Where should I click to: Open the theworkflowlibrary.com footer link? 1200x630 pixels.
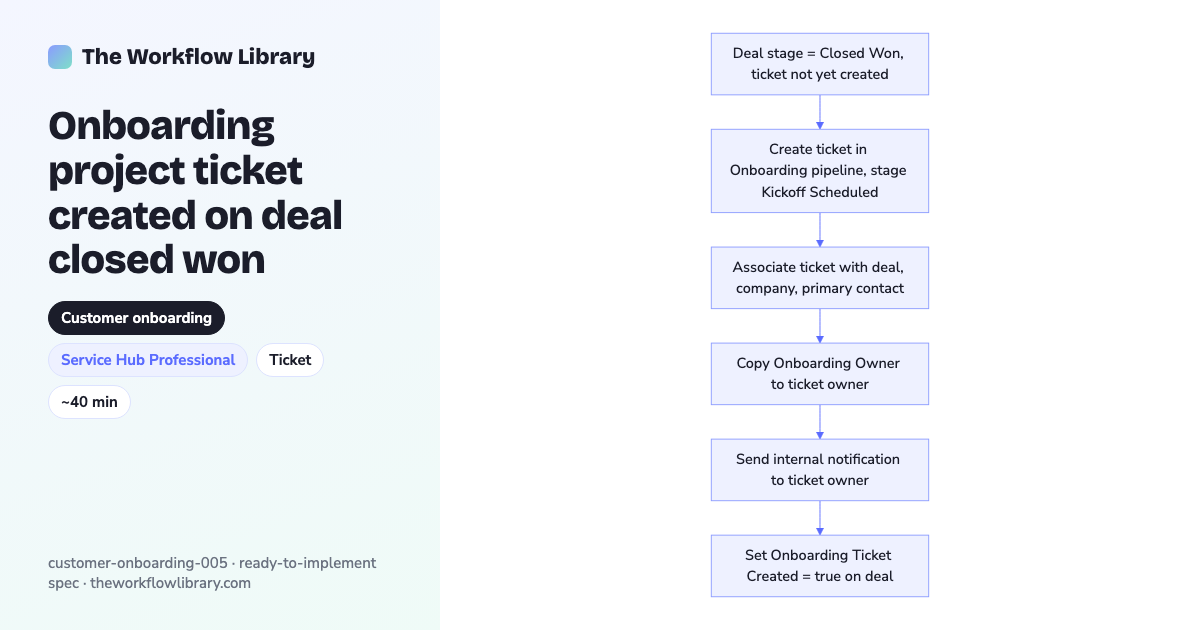(170, 583)
